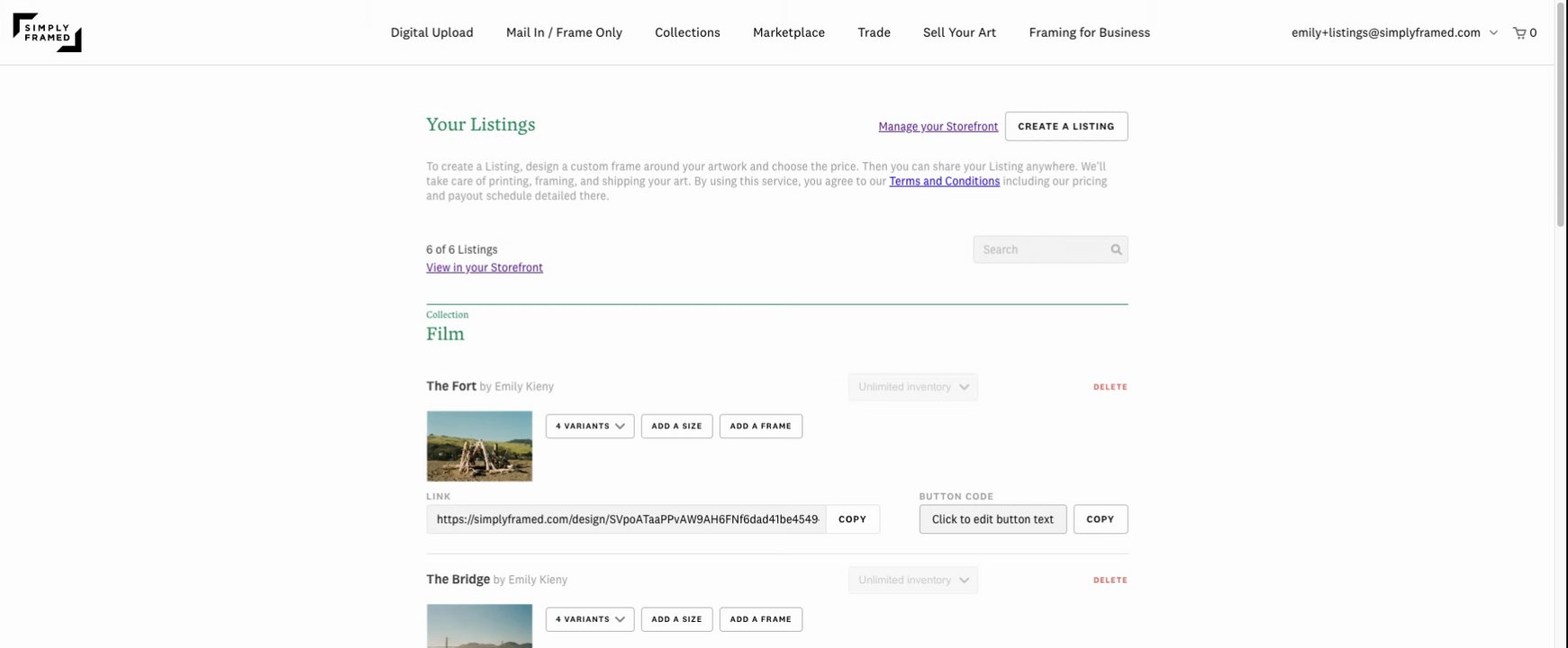Open Framing for Business menu
Viewport: 1568px width, 648px height.
(x=1089, y=33)
